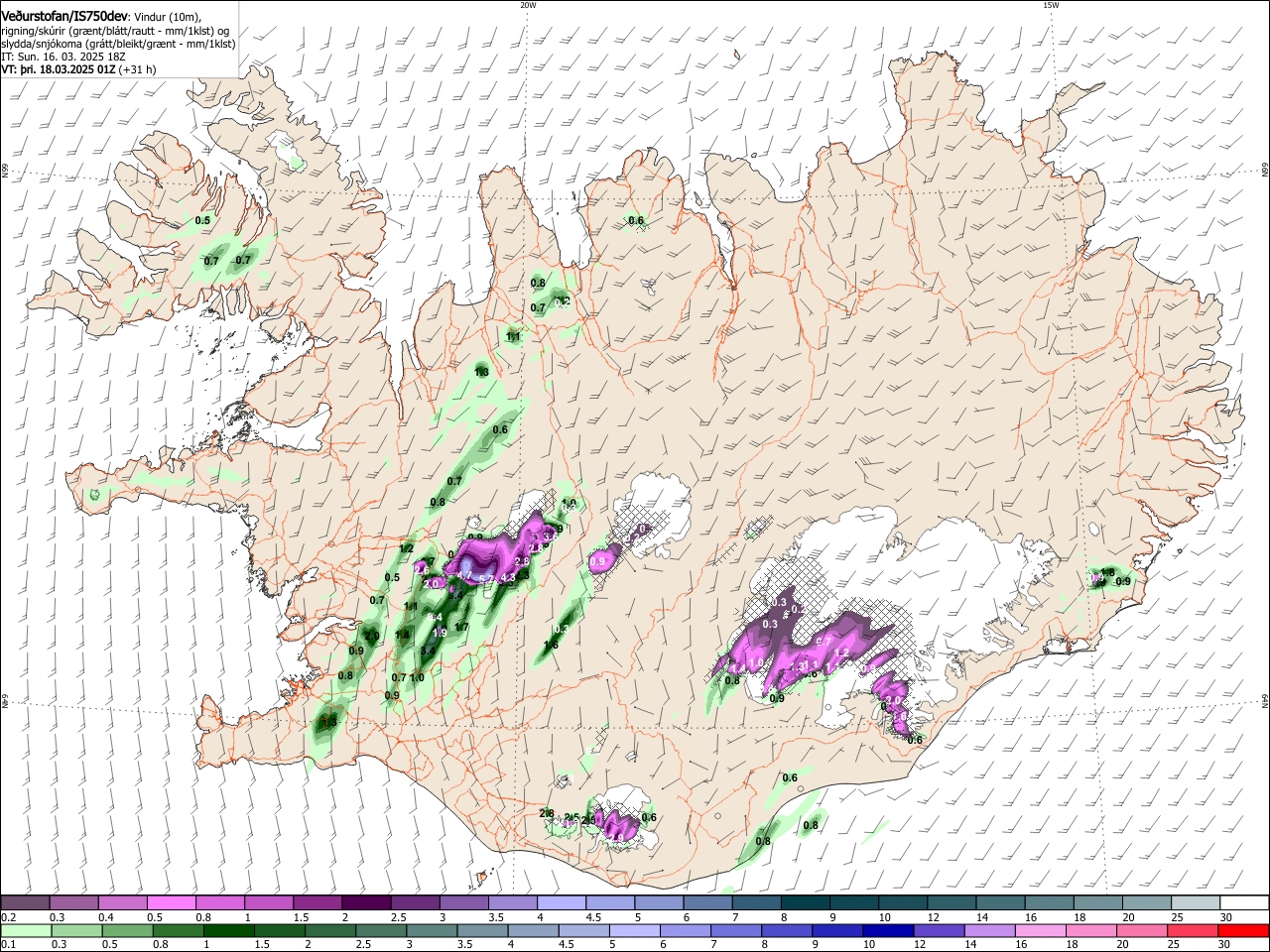Click the darkest purple 2–2.5 legend swatch

pyautogui.click(x=366, y=902)
